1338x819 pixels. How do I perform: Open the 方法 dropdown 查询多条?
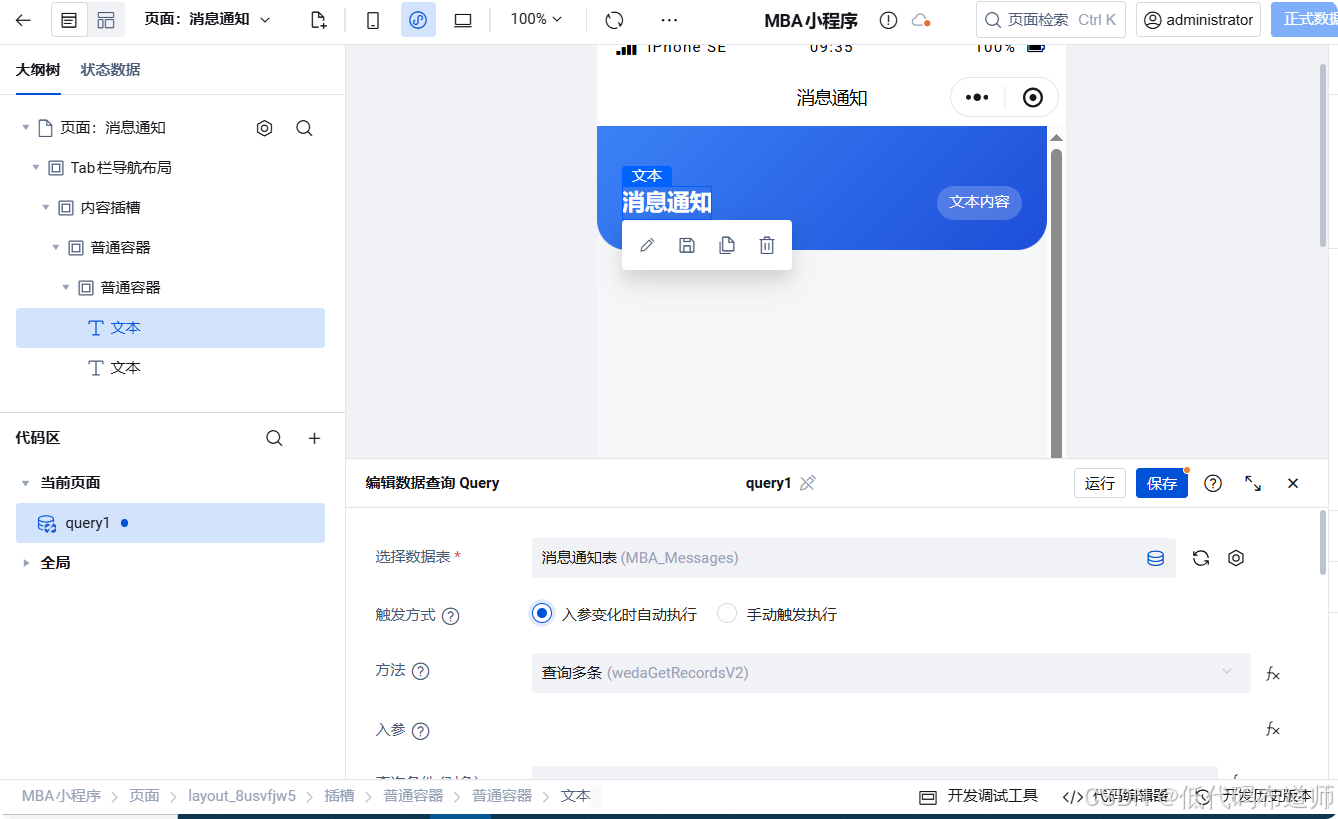coord(891,673)
